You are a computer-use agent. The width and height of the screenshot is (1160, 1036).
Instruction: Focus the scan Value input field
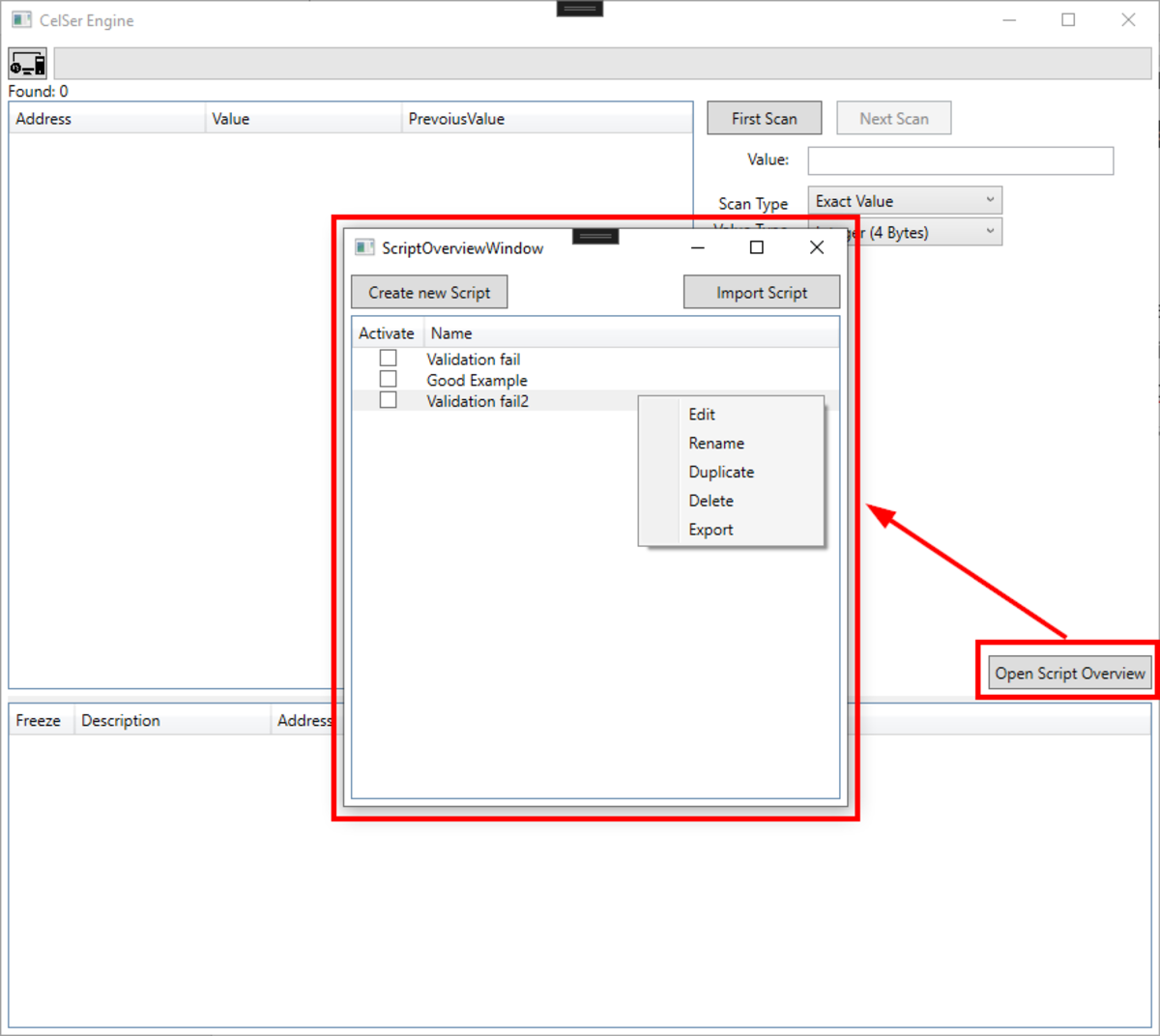960,160
